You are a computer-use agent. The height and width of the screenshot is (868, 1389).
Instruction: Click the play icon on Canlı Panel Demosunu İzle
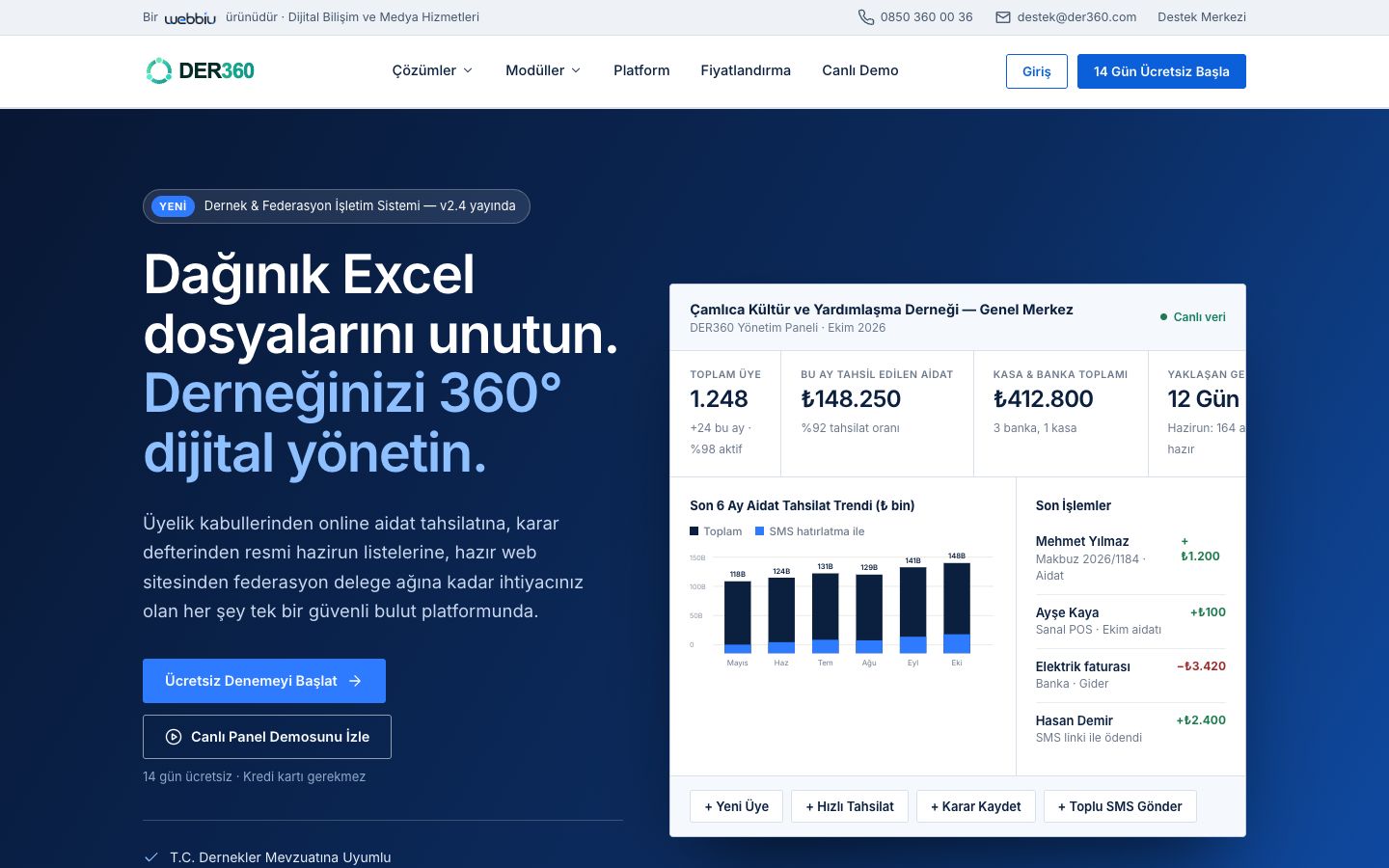[x=174, y=737]
